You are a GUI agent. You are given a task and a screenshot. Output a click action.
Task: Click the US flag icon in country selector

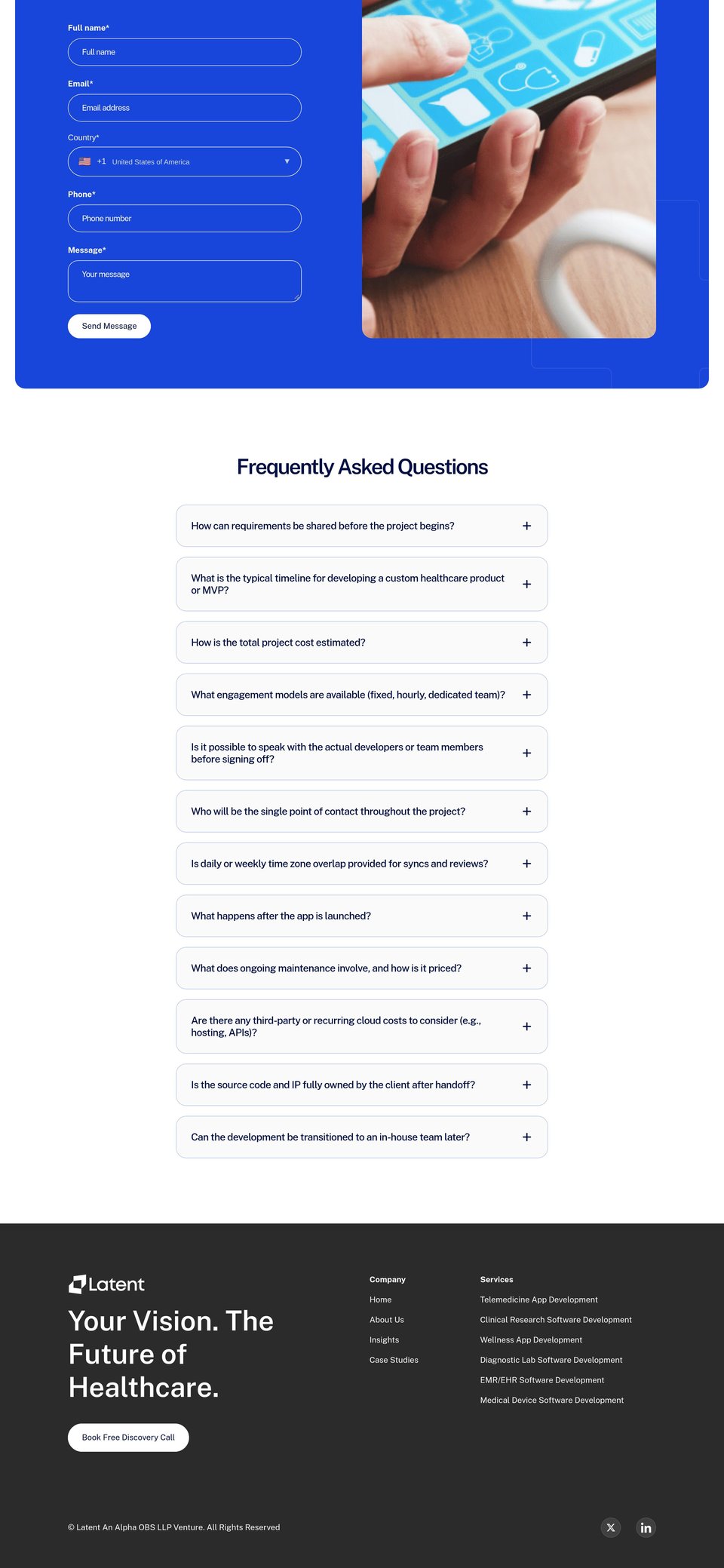tap(84, 161)
